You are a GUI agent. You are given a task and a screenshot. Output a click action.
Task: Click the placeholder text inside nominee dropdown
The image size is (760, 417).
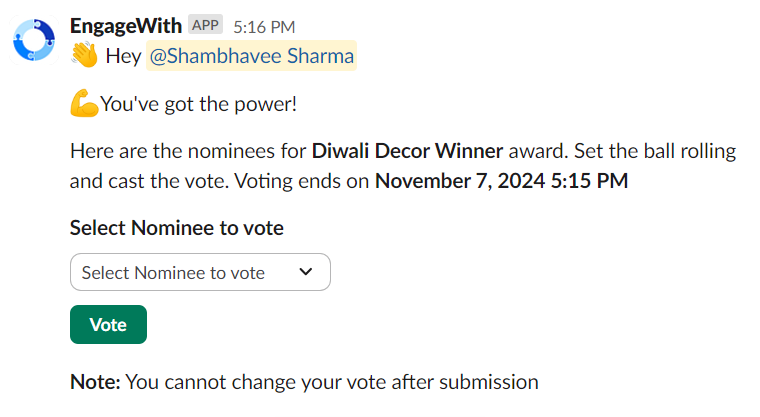173,272
